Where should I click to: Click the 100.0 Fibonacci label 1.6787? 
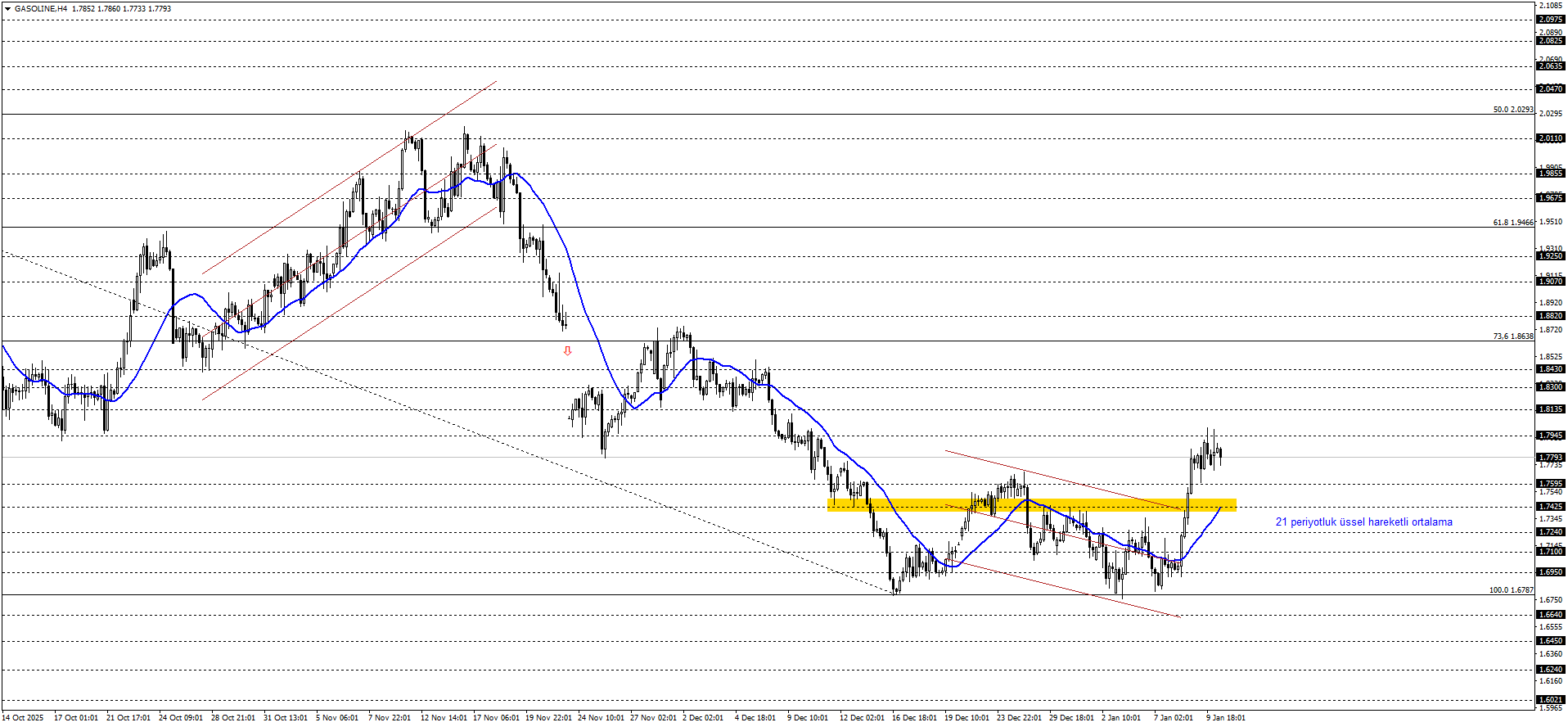pos(1511,590)
